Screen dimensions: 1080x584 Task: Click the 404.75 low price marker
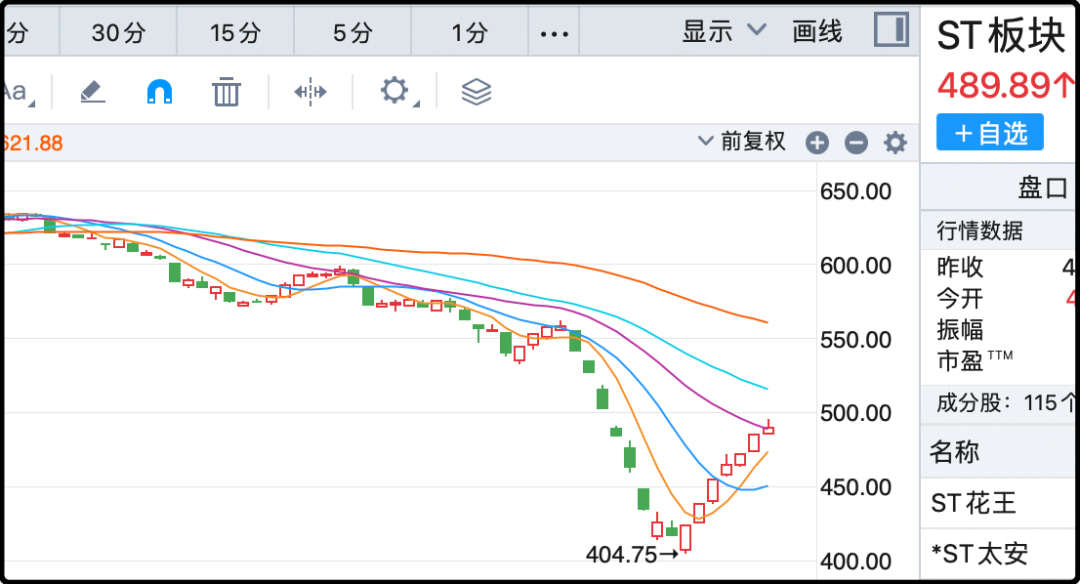[632, 554]
